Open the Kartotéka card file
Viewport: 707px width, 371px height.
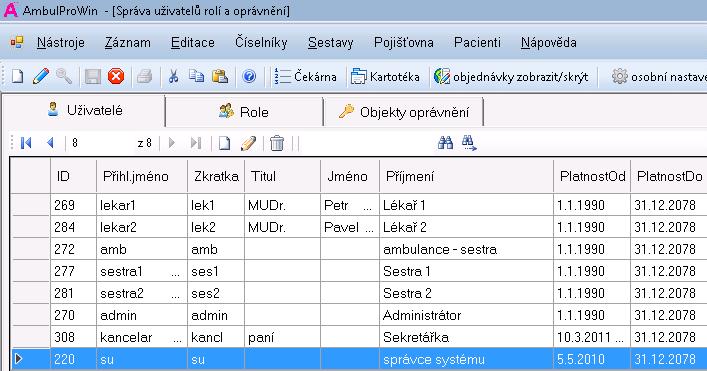pyautogui.click(x=385, y=77)
